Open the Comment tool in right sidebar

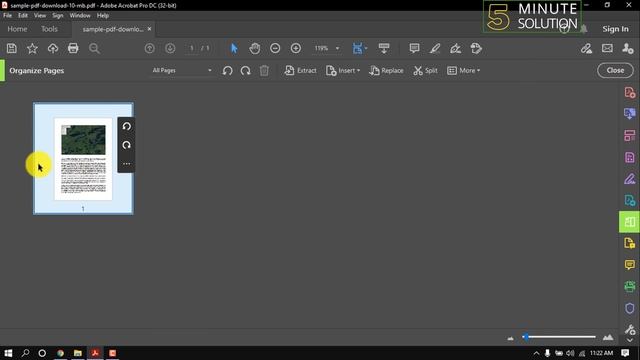coord(630,265)
